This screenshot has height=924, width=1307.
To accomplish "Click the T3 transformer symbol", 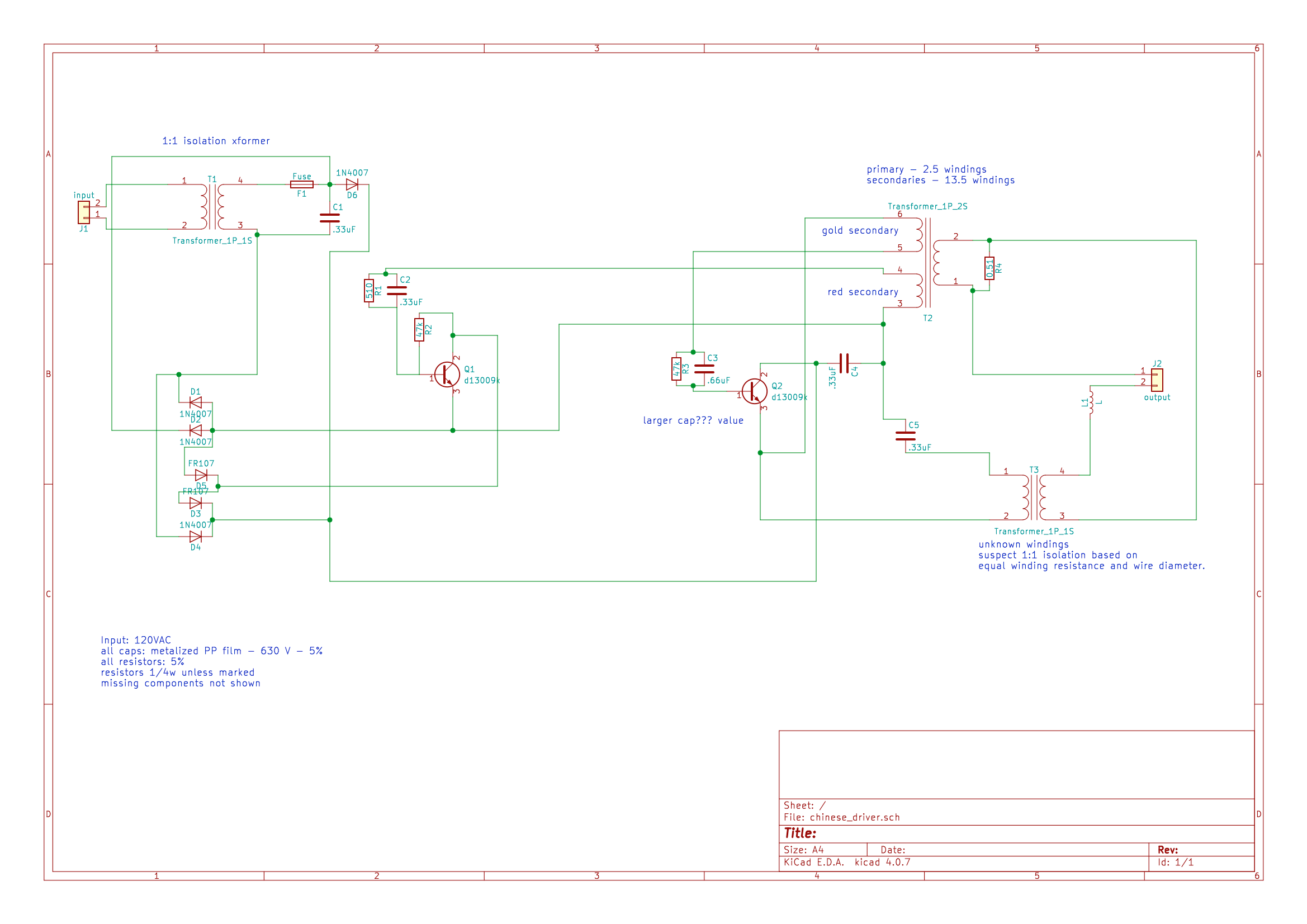I will (1034, 497).
